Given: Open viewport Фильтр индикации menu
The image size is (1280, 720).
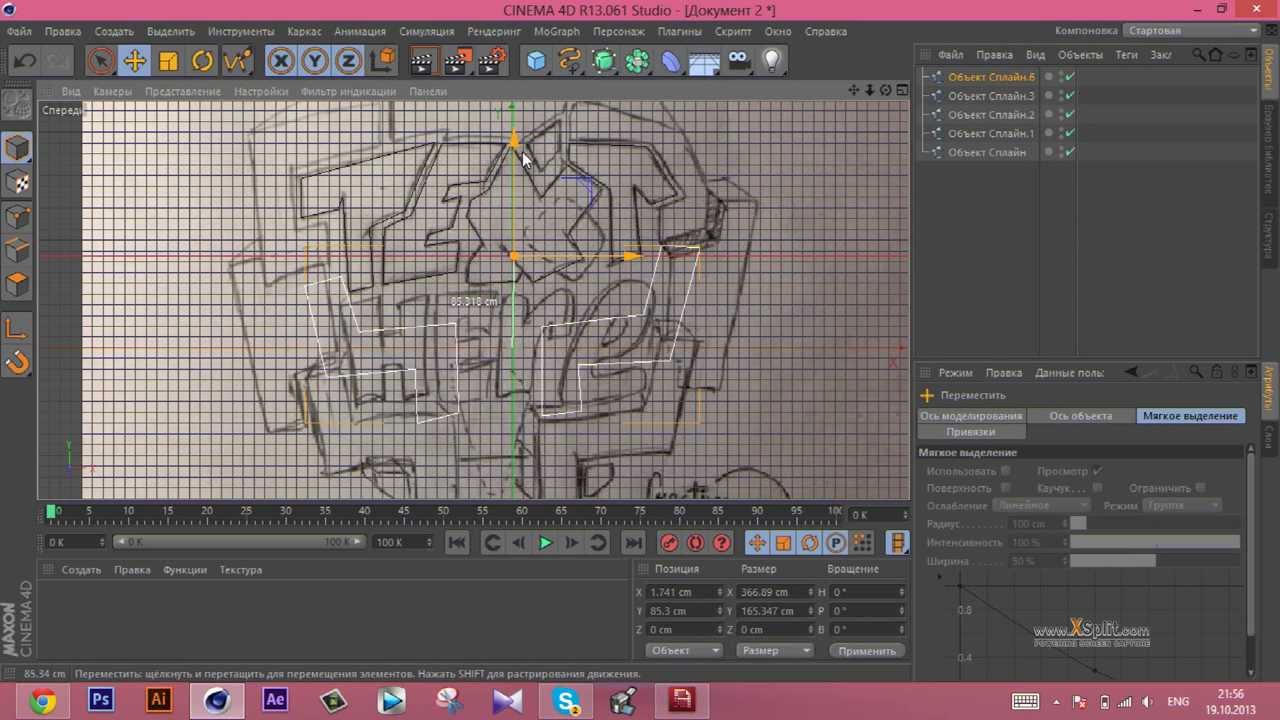Looking at the screenshot, I should (x=349, y=91).
